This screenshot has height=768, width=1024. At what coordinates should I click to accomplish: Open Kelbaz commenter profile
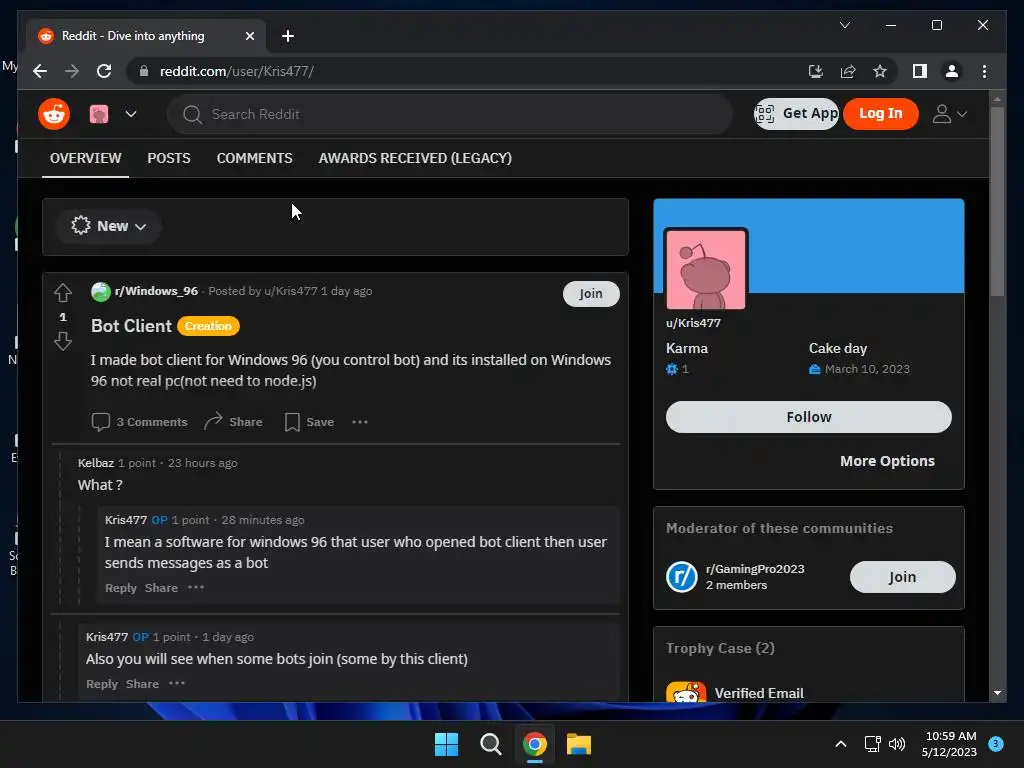point(95,463)
